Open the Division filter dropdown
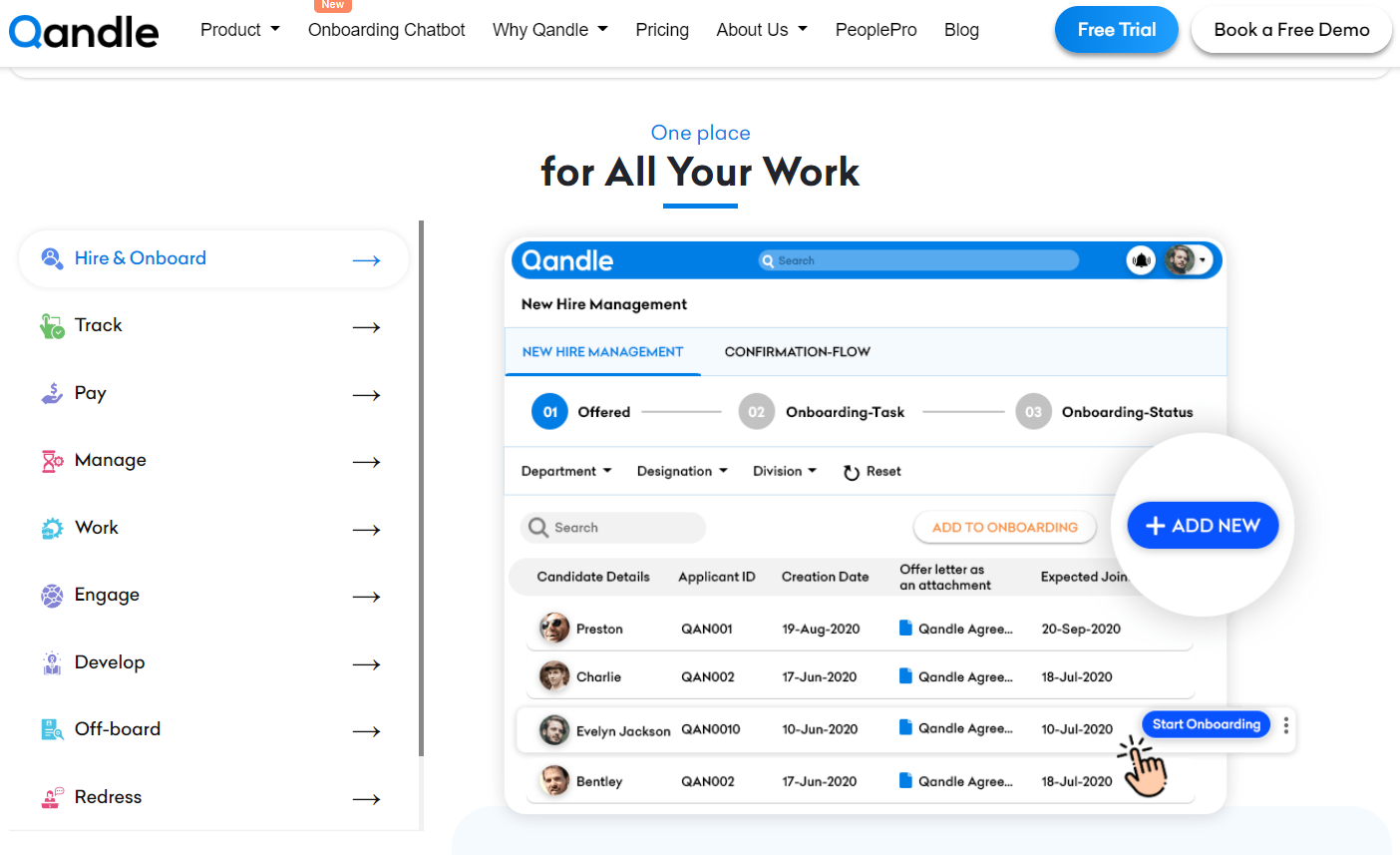The width and height of the screenshot is (1400, 855). tap(785, 471)
